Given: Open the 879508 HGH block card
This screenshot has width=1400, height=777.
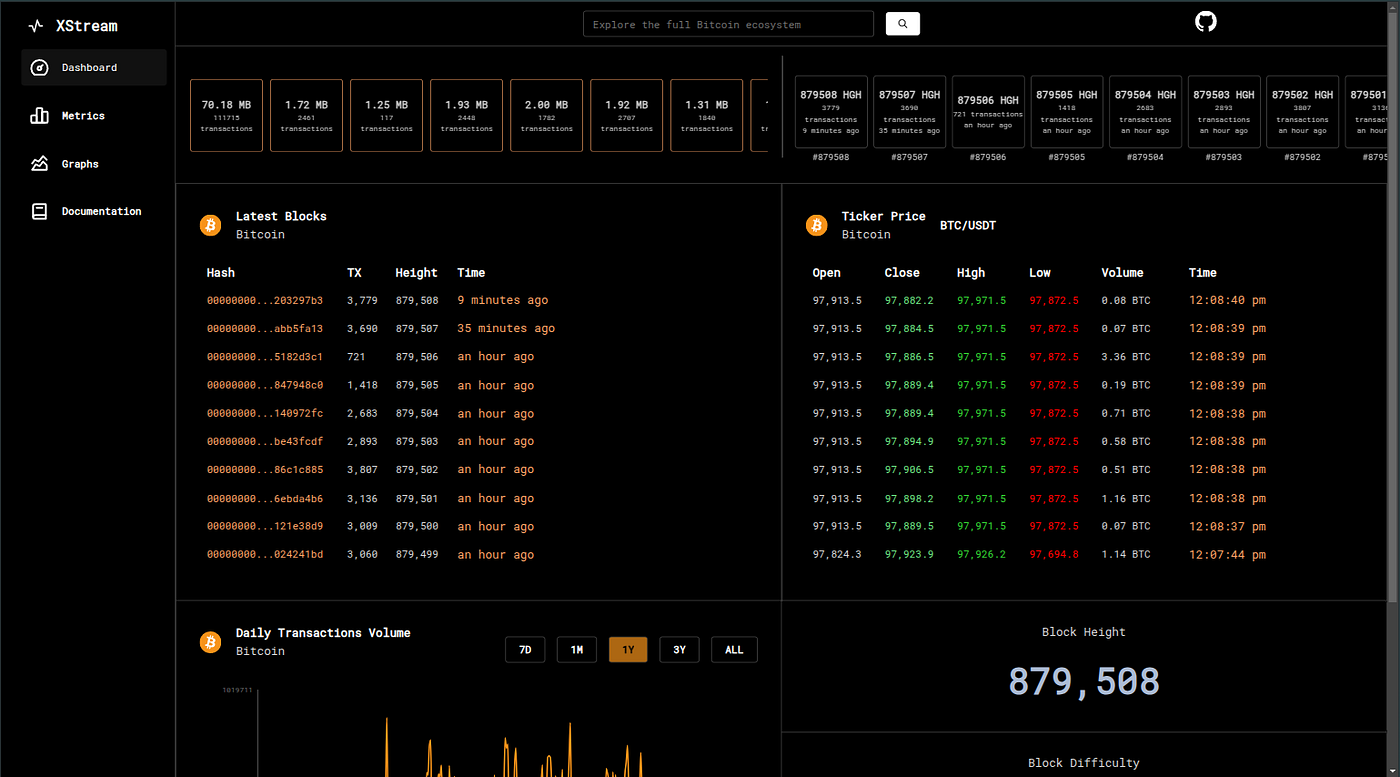Looking at the screenshot, I should (x=831, y=112).
